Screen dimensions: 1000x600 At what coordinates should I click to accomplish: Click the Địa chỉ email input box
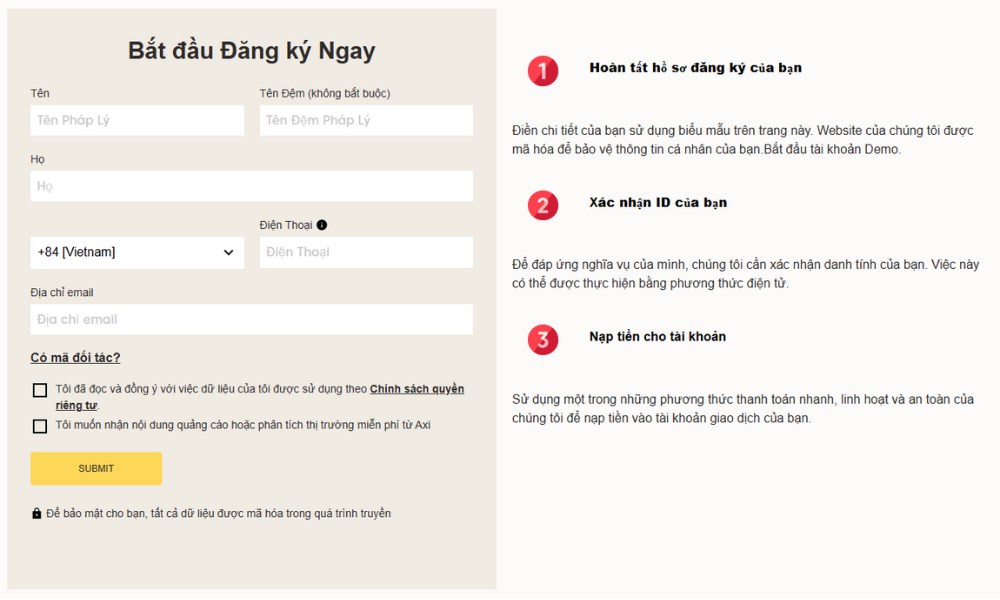(x=251, y=319)
